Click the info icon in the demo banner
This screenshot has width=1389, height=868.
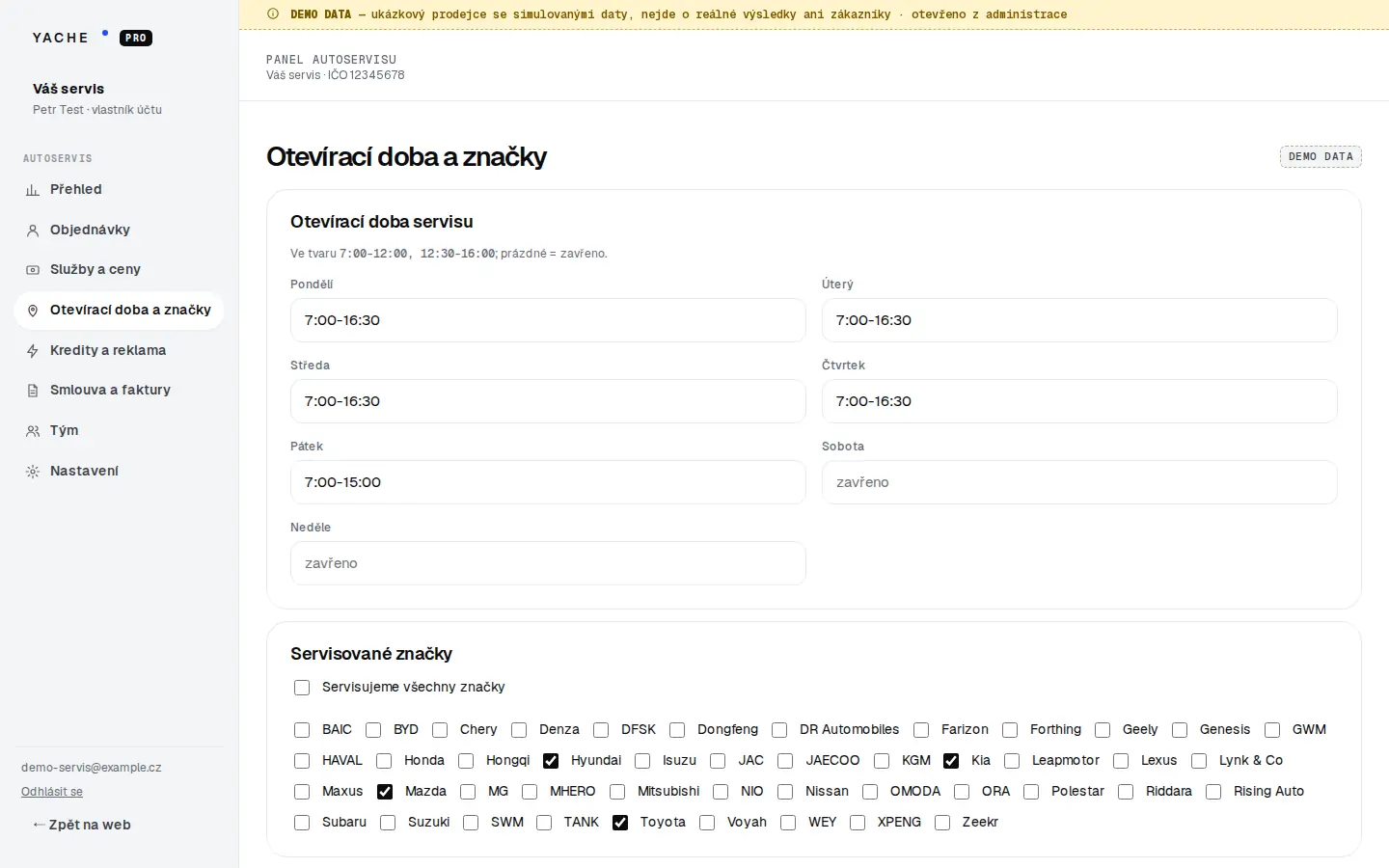click(x=273, y=14)
